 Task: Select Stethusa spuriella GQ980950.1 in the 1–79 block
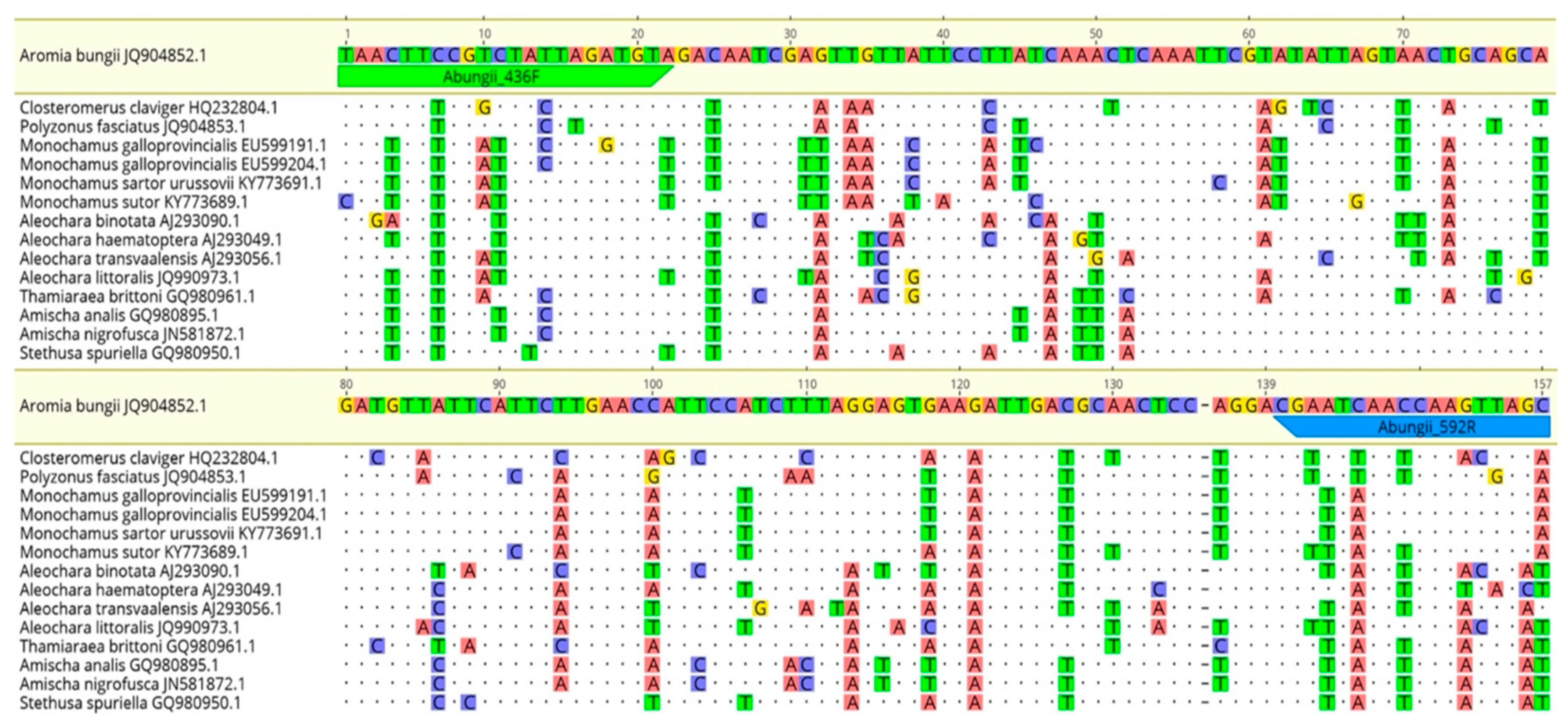point(130,353)
